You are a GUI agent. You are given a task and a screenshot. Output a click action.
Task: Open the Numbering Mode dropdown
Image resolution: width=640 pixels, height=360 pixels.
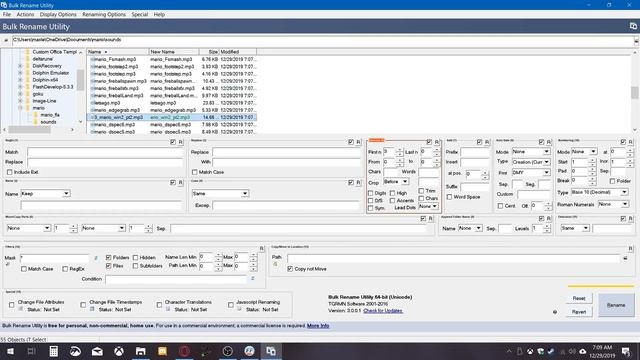point(584,151)
